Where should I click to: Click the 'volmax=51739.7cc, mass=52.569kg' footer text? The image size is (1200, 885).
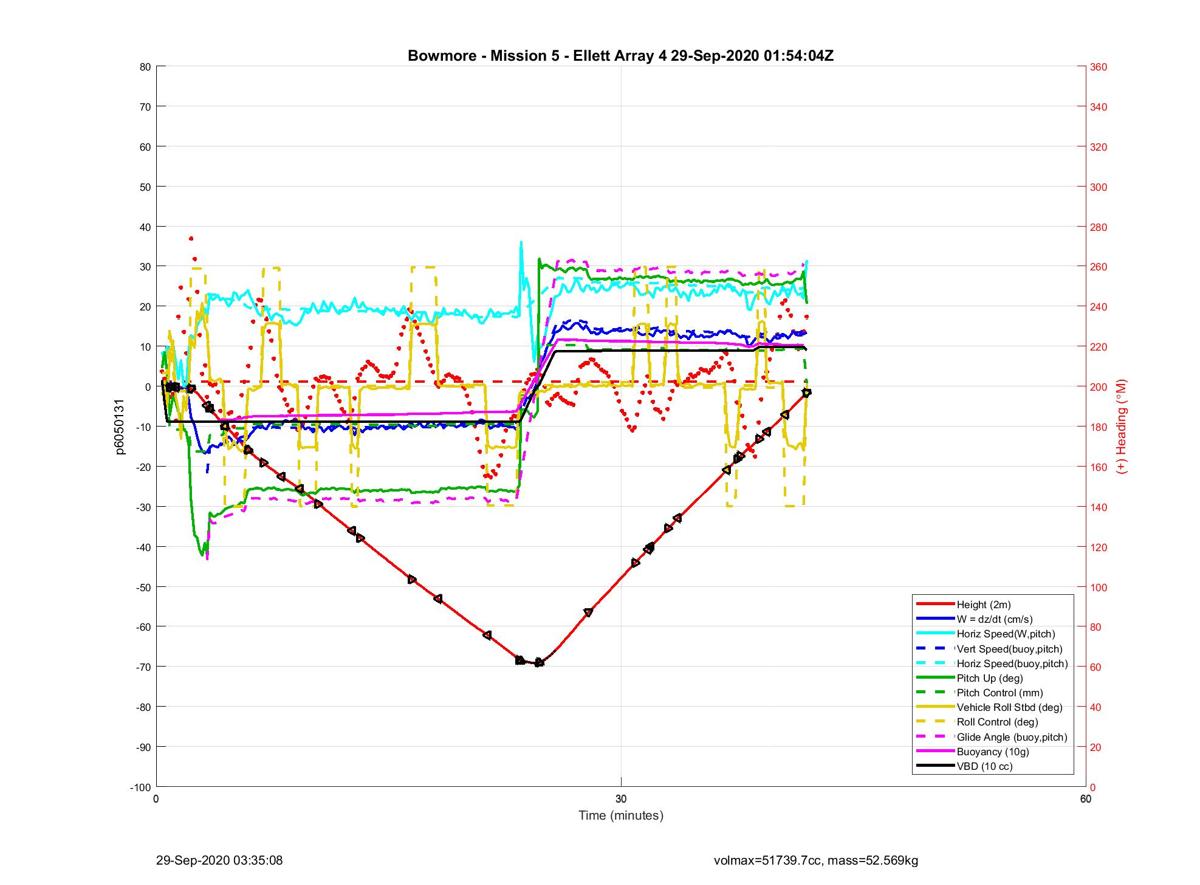pos(816,859)
